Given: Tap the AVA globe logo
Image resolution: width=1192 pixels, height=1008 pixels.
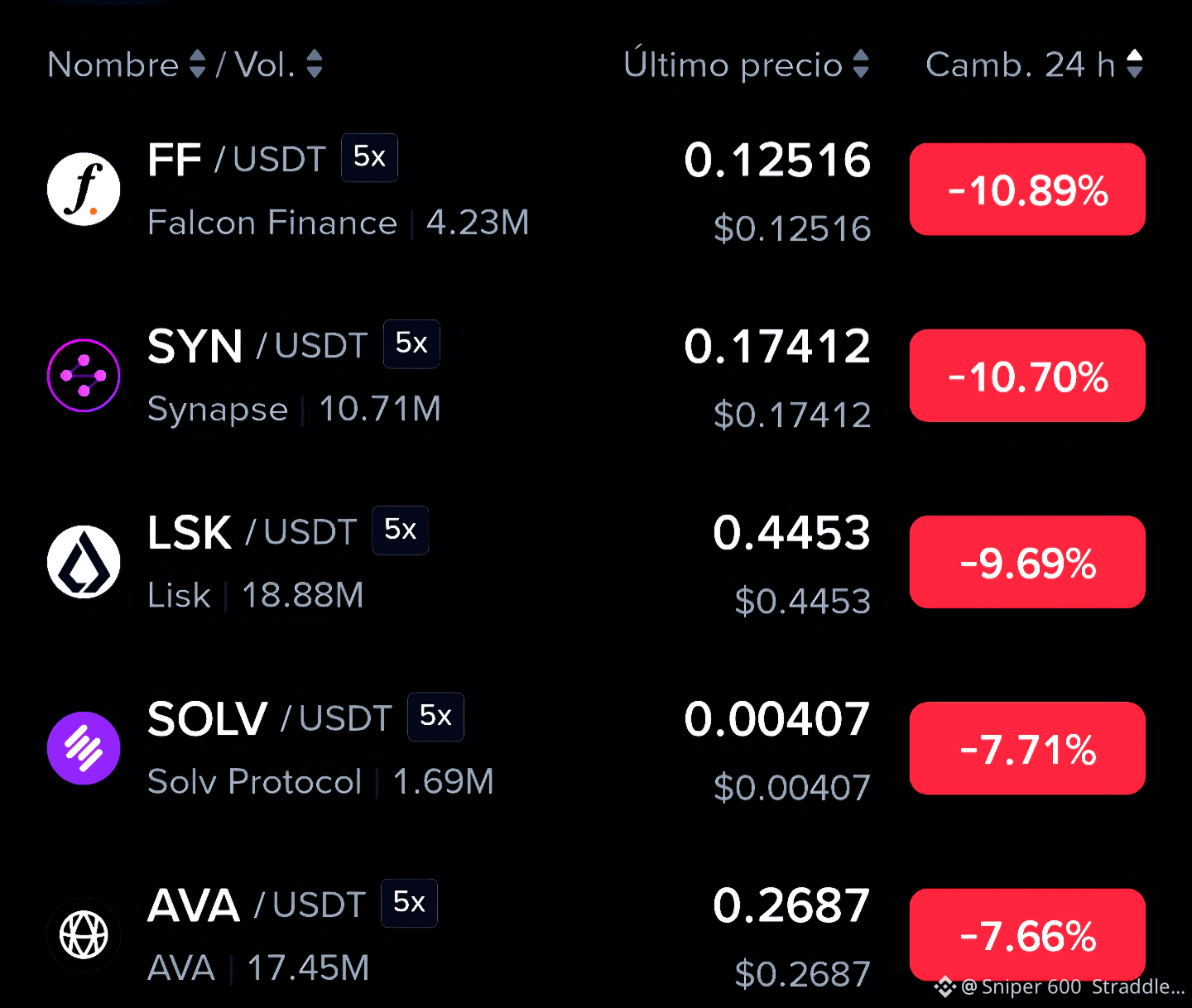Looking at the screenshot, I should (x=84, y=934).
